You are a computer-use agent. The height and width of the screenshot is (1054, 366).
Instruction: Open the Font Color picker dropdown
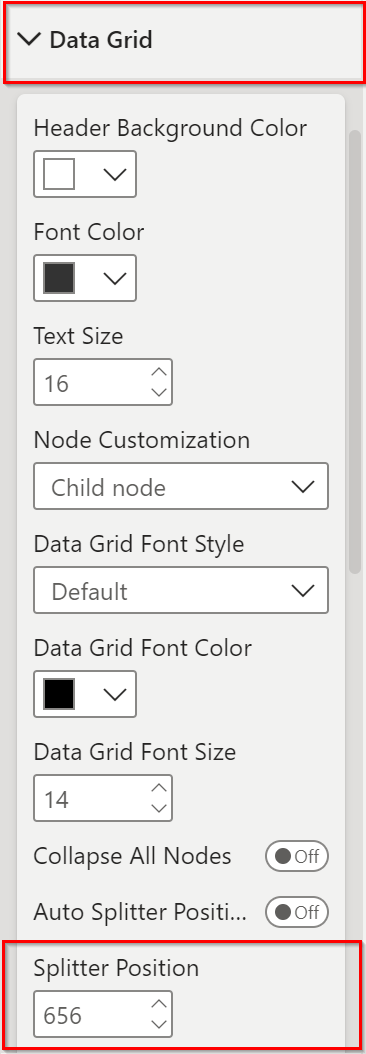coord(115,278)
